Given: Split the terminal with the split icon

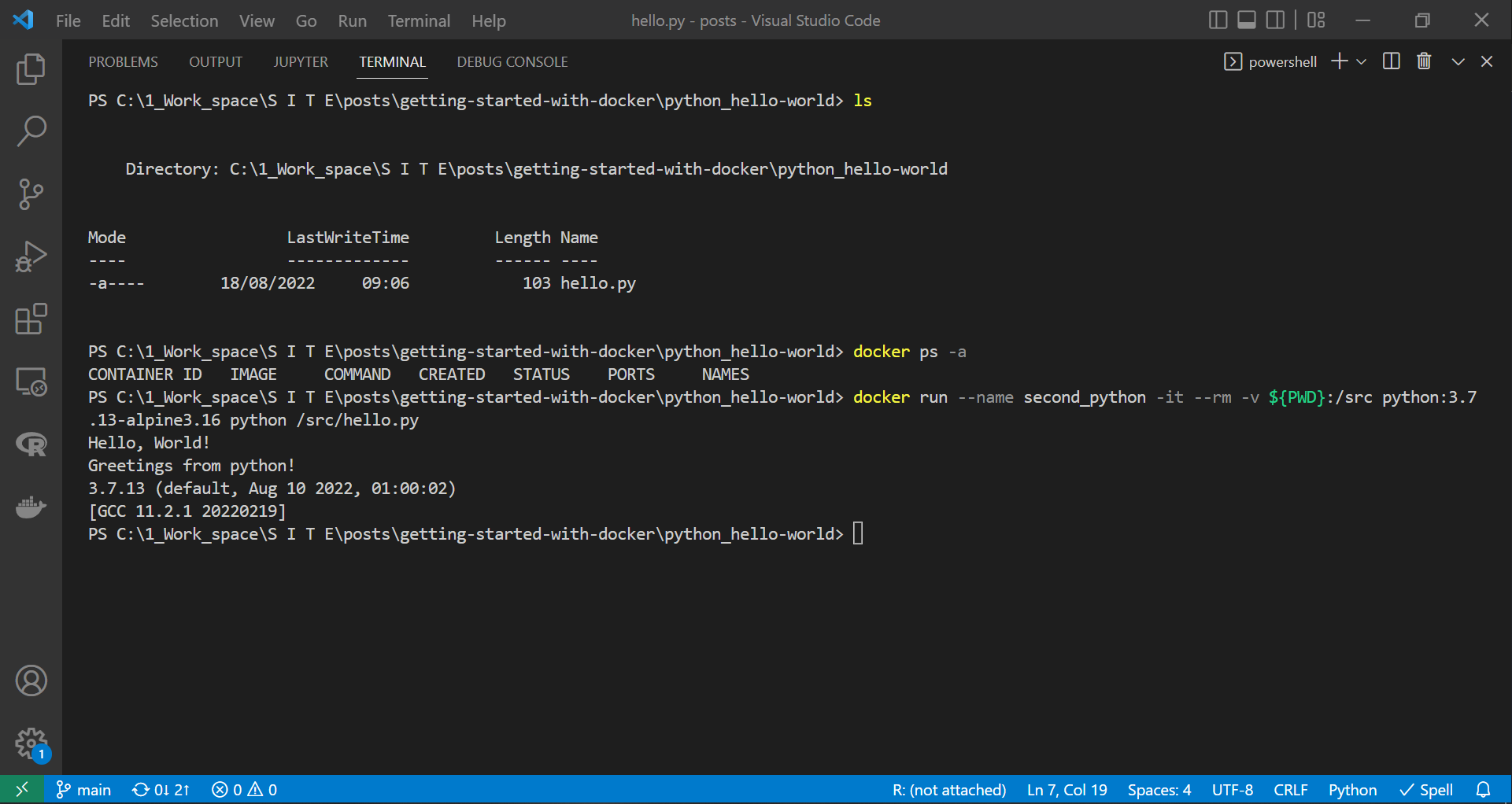Looking at the screenshot, I should [1391, 61].
